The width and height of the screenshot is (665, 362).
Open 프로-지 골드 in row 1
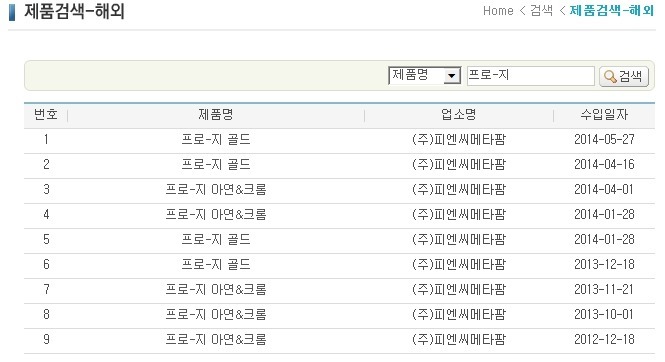point(216,139)
